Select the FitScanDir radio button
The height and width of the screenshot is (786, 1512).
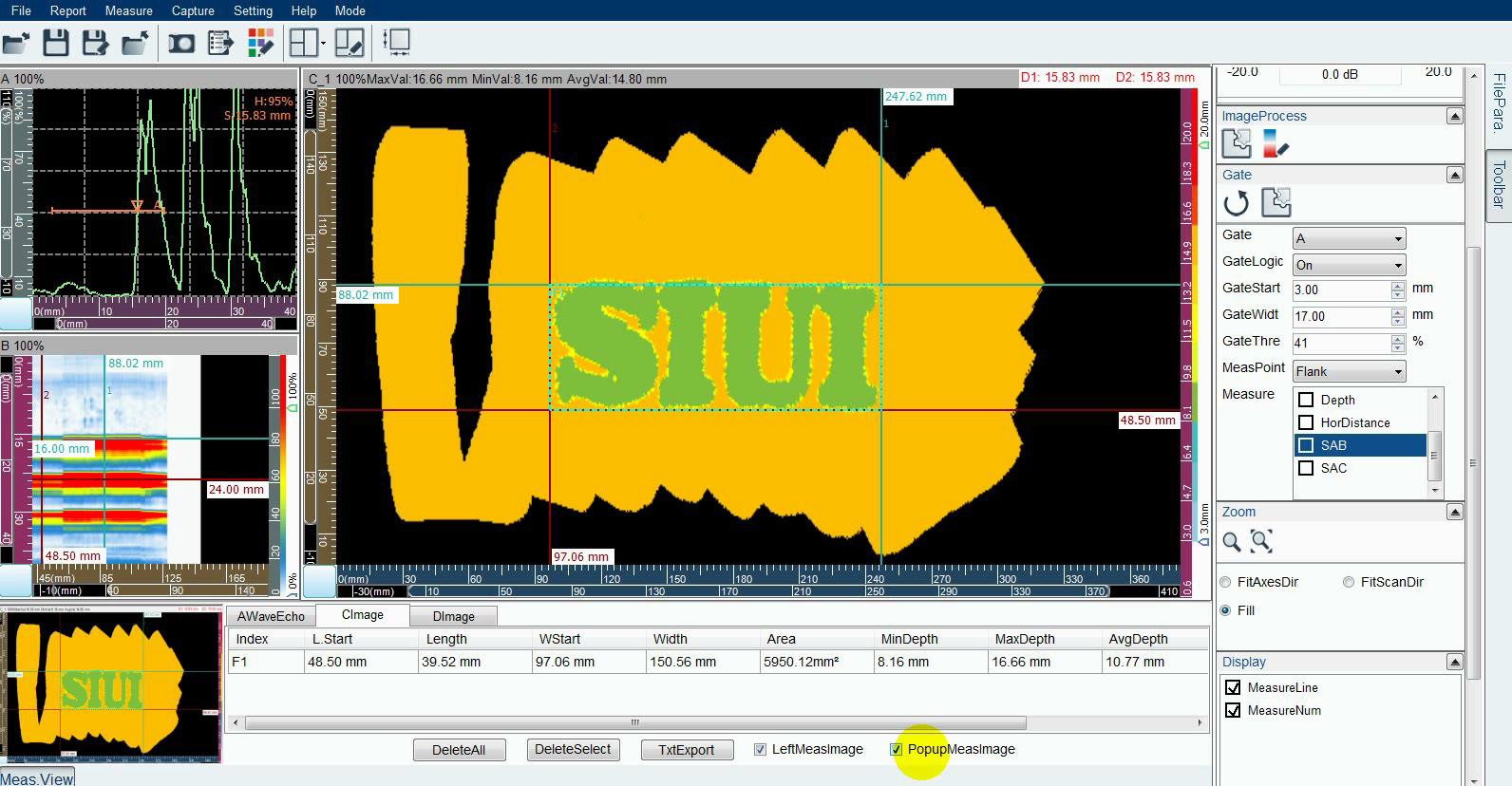pyautogui.click(x=1349, y=582)
